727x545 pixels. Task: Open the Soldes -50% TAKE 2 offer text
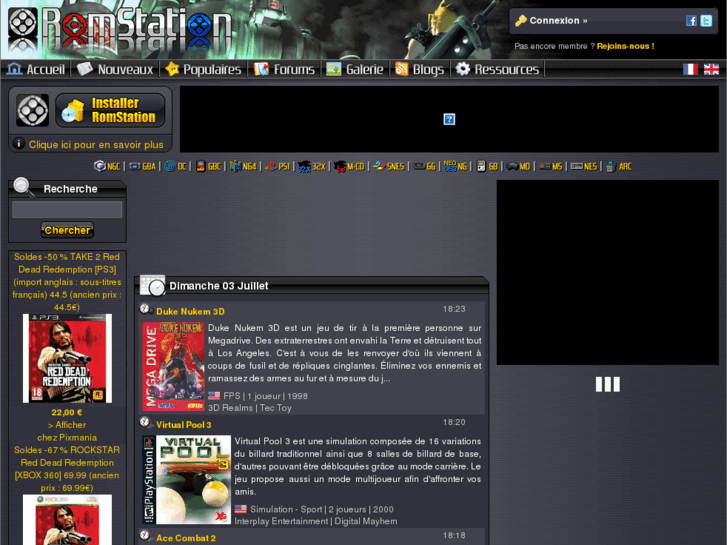67,282
